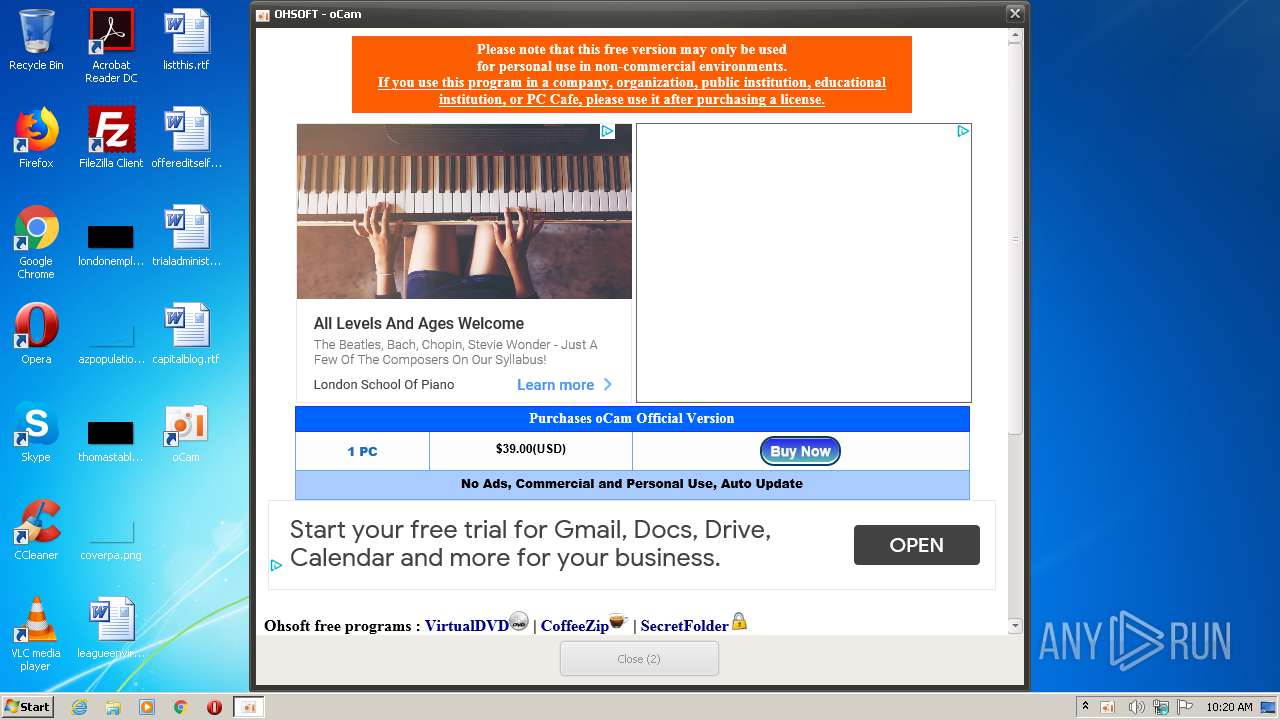The image size is (1280, 720).
Task: Open Windows Media Player in taskbar
Action: 147,707
